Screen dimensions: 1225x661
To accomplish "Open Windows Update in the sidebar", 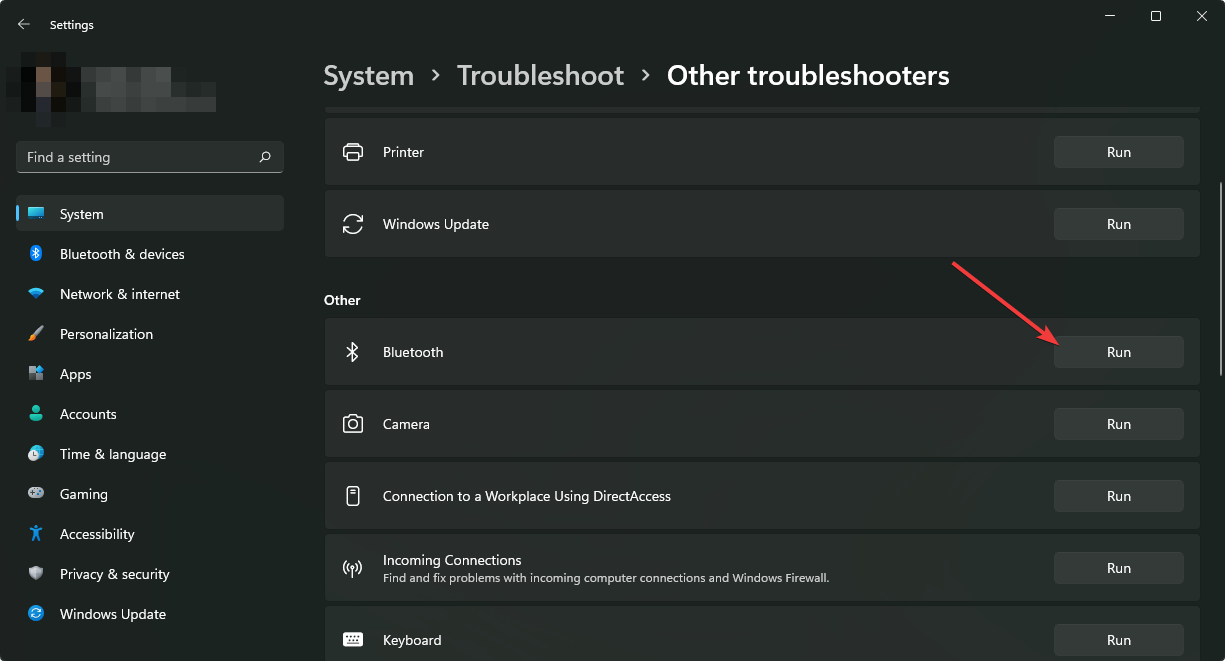I will point(150,614).
